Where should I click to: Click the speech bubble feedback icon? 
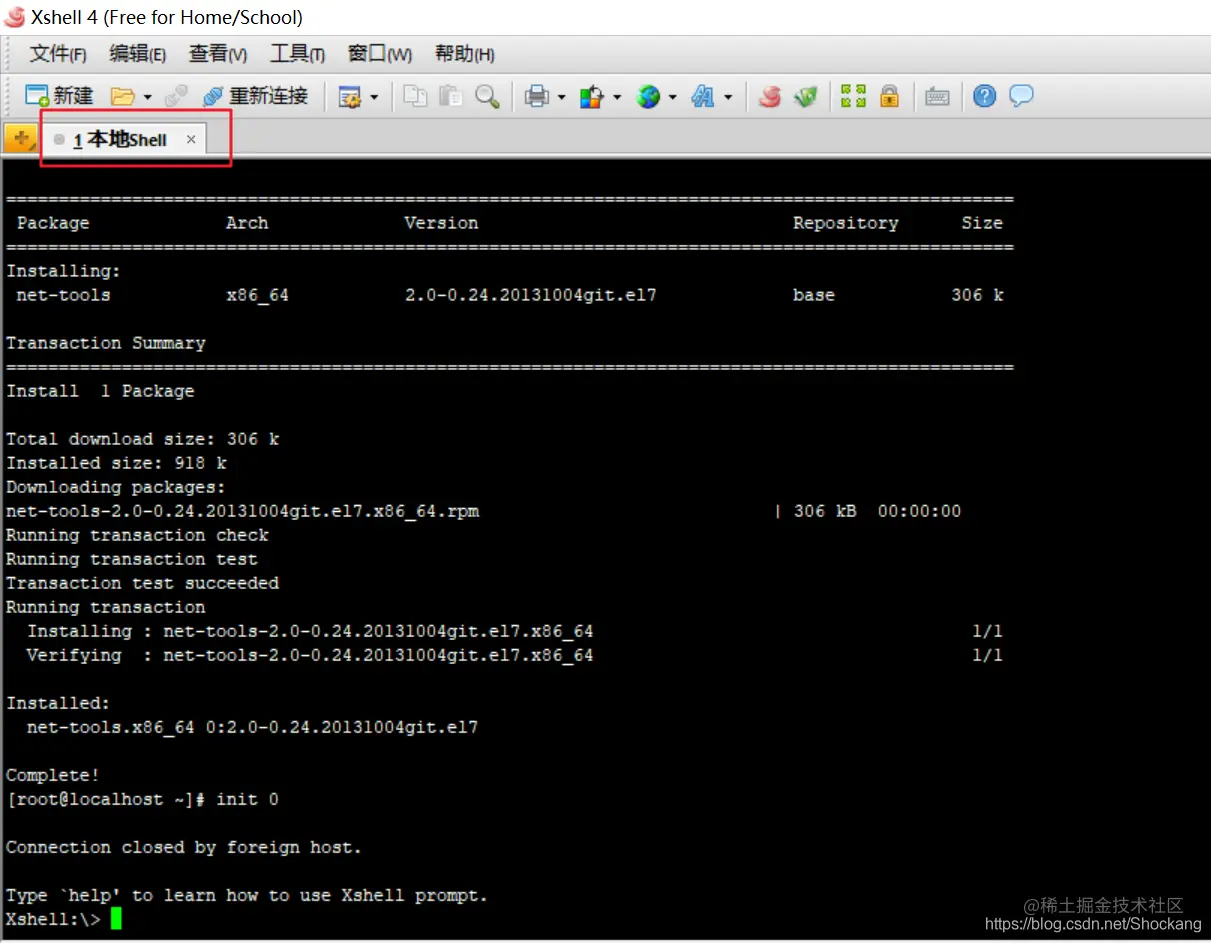(x=1021, y=96)
